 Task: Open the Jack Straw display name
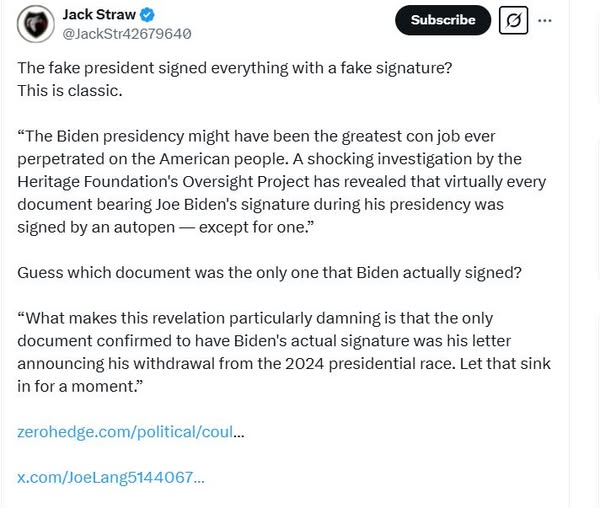99,15
